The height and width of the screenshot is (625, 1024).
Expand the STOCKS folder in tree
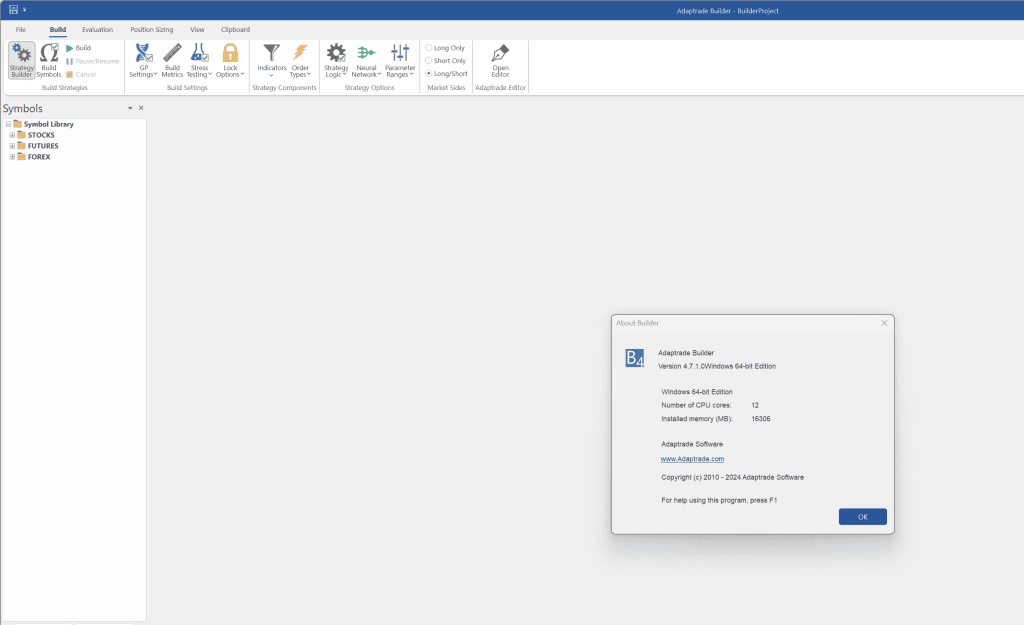pyautogui.click(x=12, y=135)
